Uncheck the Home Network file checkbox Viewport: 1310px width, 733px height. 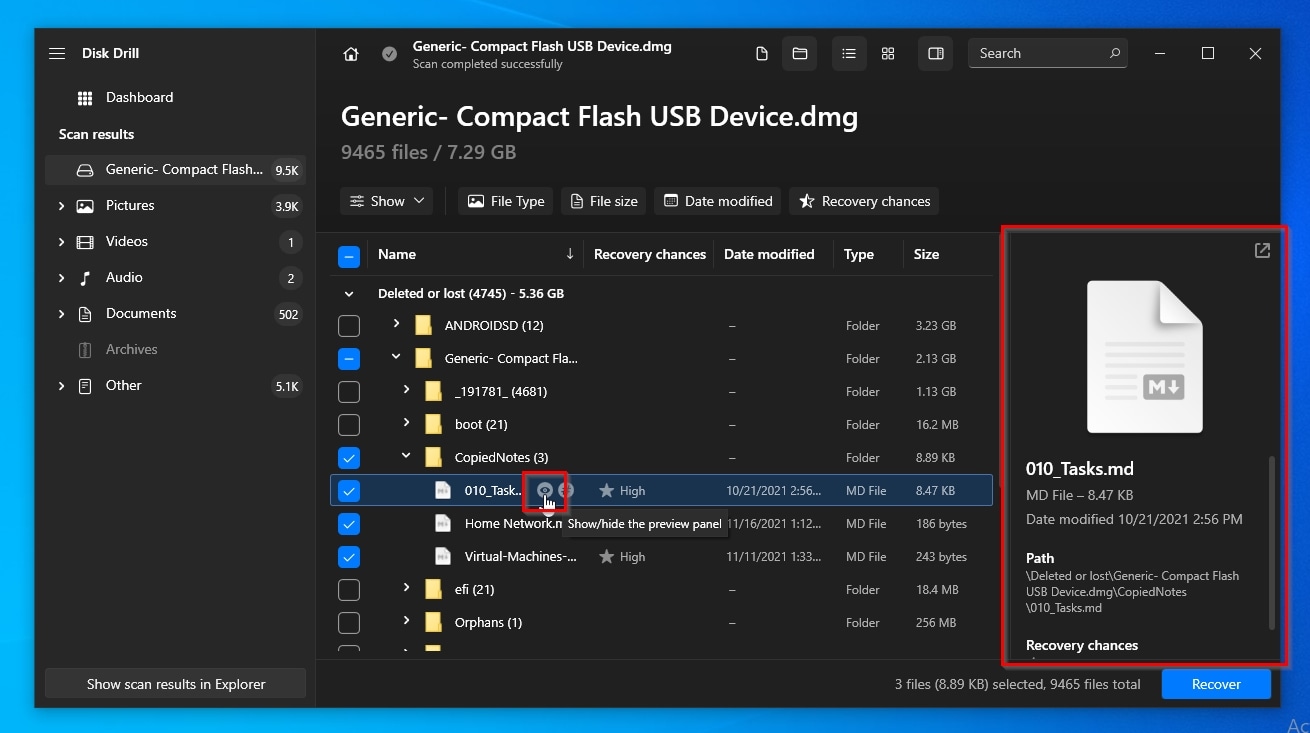[349, 524]
